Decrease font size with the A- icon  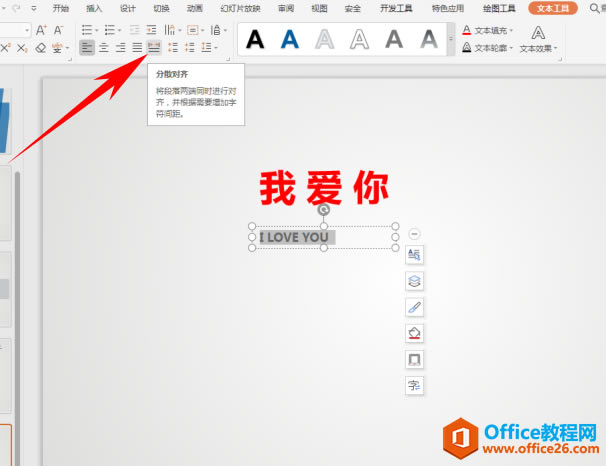(58, 30)
